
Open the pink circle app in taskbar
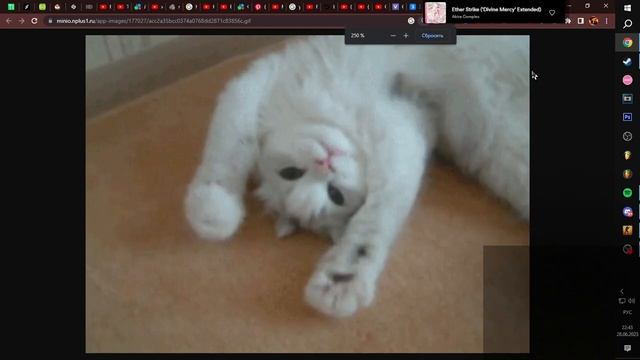point(627,80)
